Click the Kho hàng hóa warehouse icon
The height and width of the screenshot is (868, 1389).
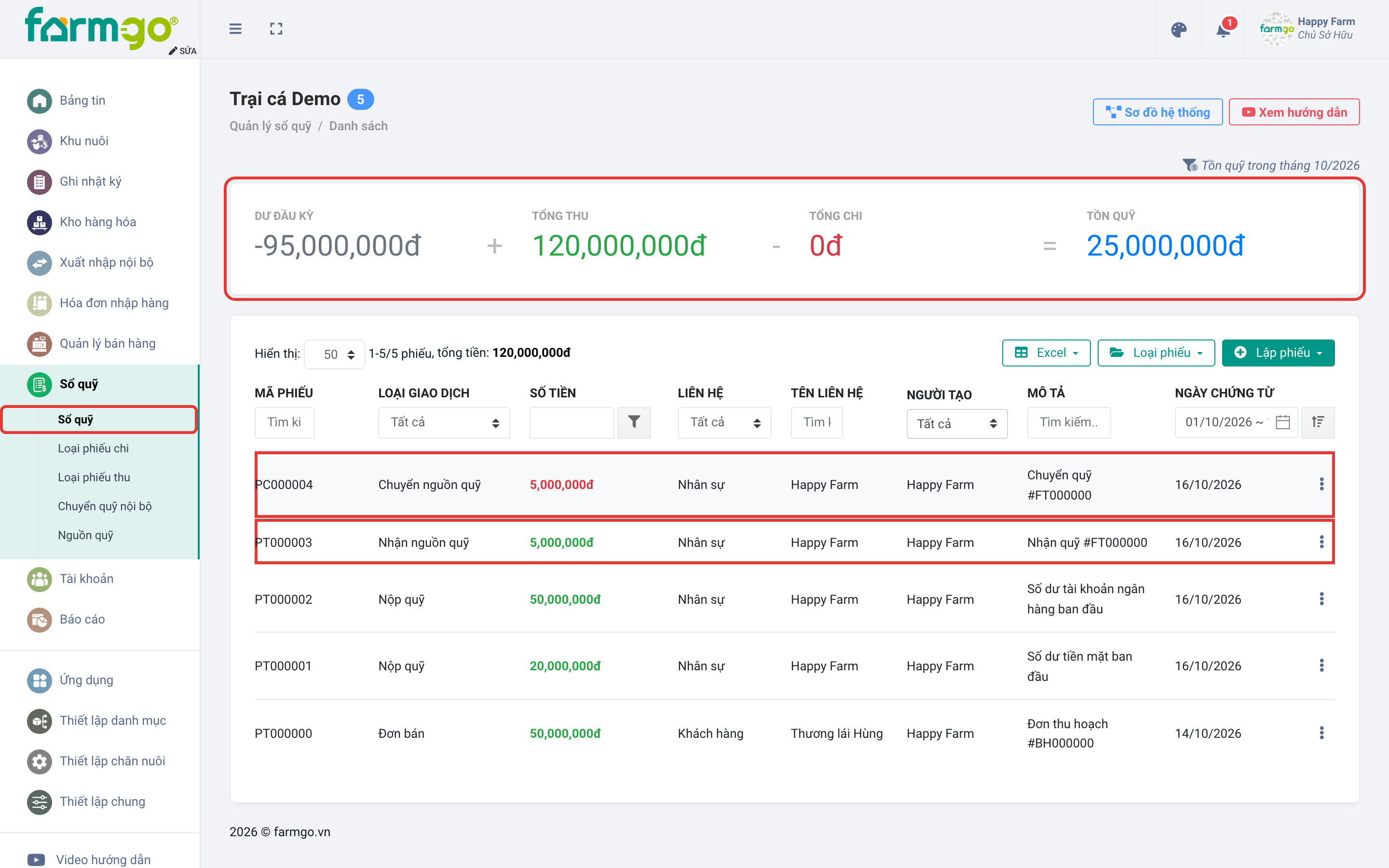coord(39,222)
